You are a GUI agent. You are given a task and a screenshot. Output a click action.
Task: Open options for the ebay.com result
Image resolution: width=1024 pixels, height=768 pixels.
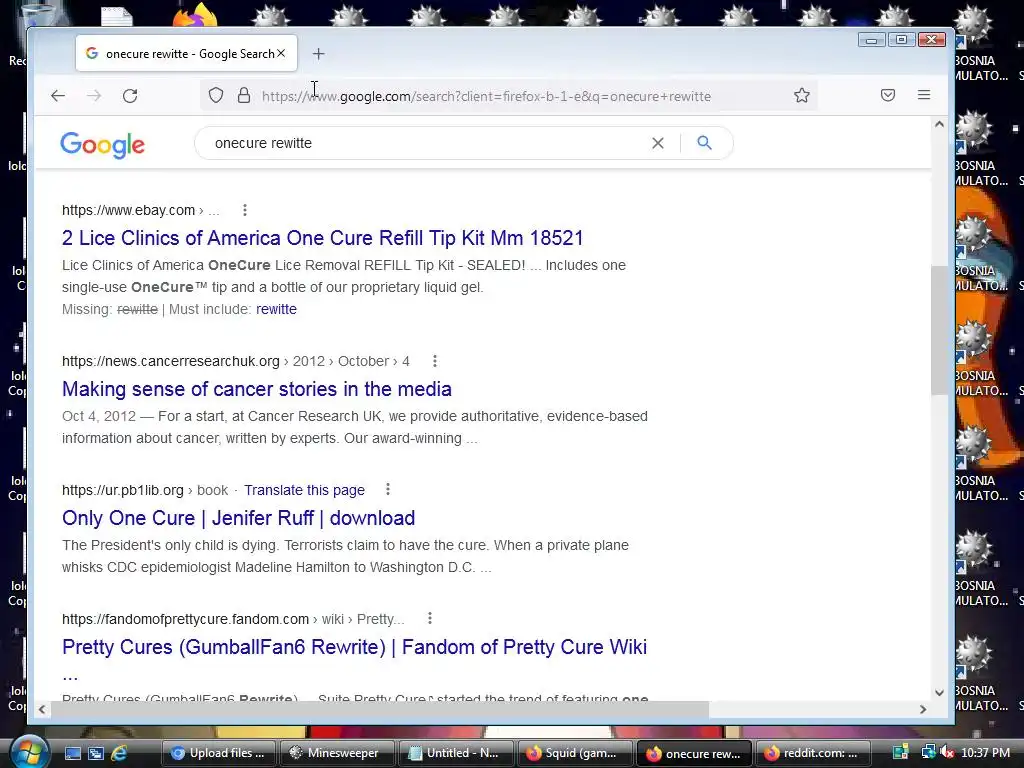coord(245,210)
